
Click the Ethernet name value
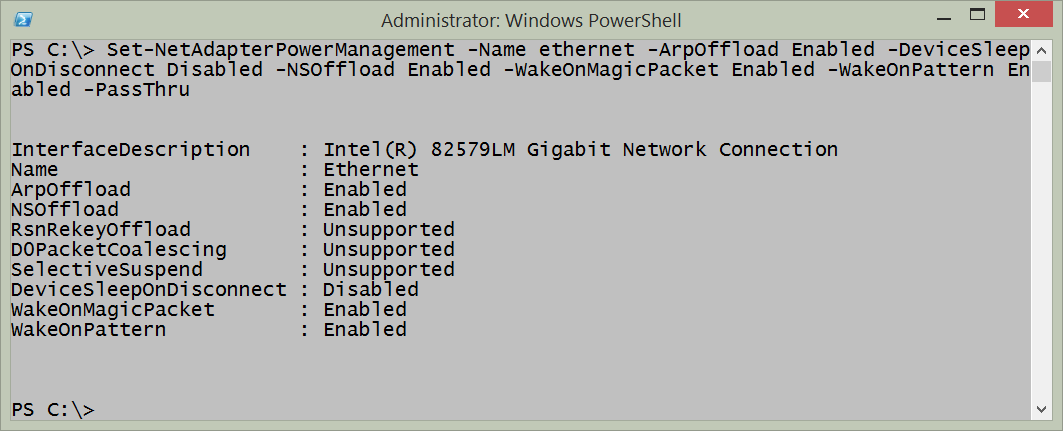(371, 170)
